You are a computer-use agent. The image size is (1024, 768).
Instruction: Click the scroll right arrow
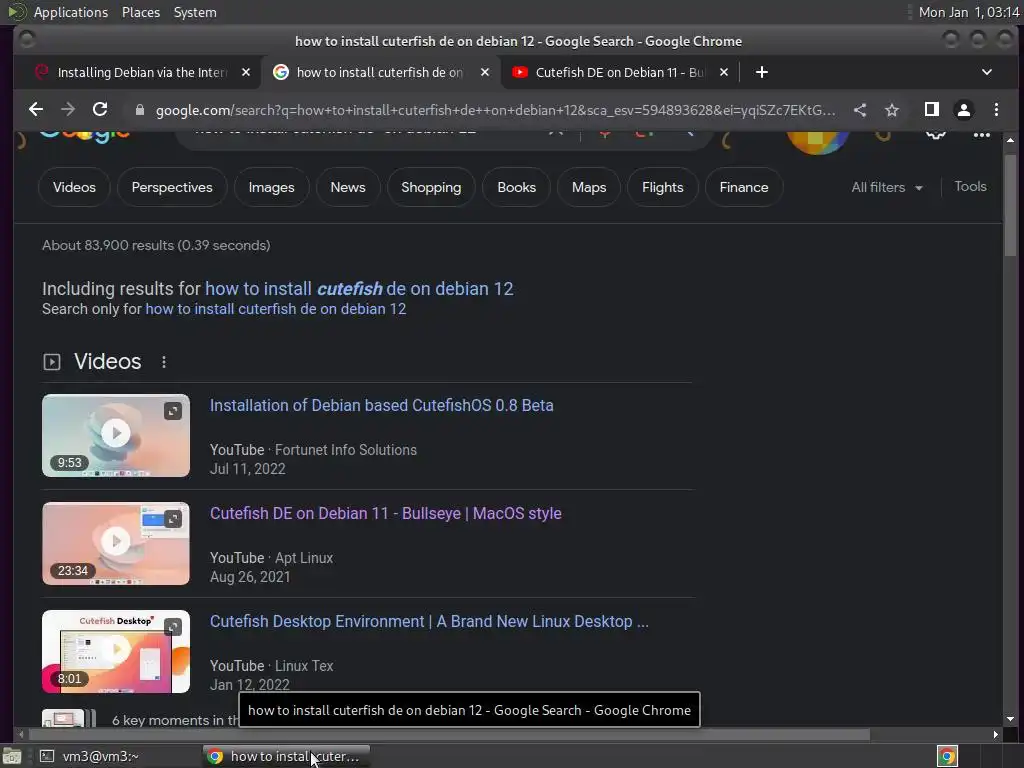point(995,735)
